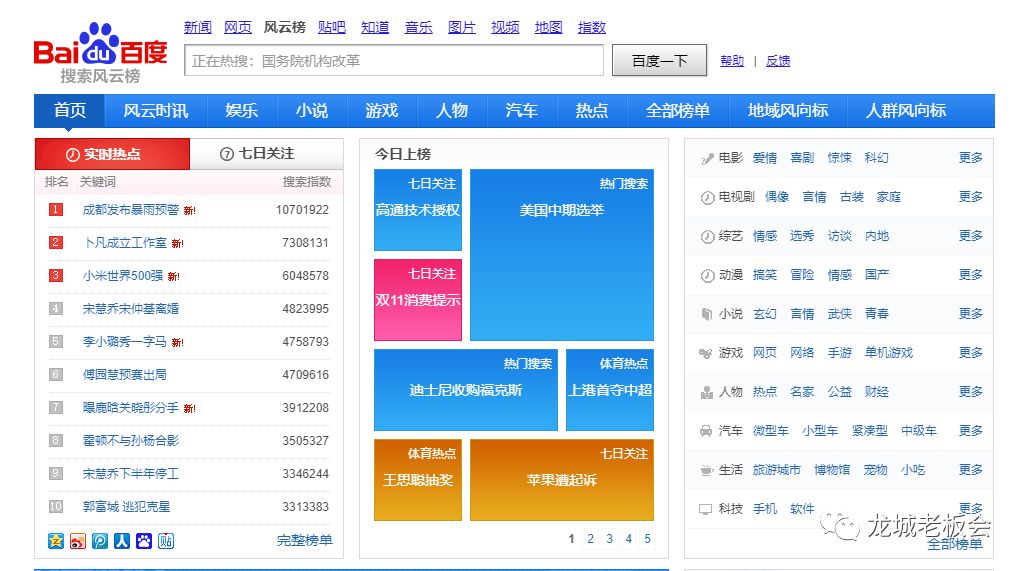
Task: Open 更多 in the 游戏 row
Action: point(971,353)
